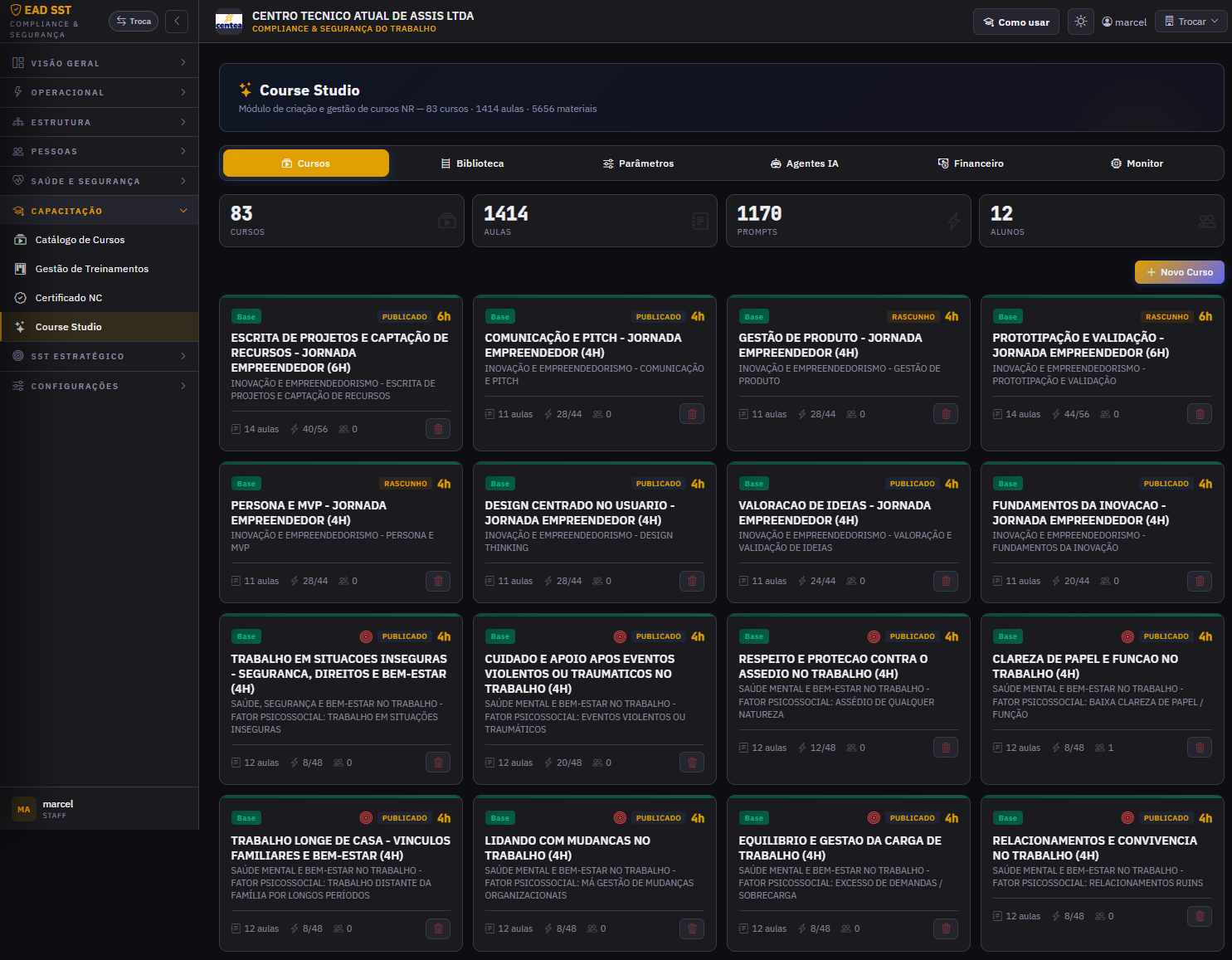Open the Monitor tab
This screenshot has height=960, width=1232.
pos(1137,163)
